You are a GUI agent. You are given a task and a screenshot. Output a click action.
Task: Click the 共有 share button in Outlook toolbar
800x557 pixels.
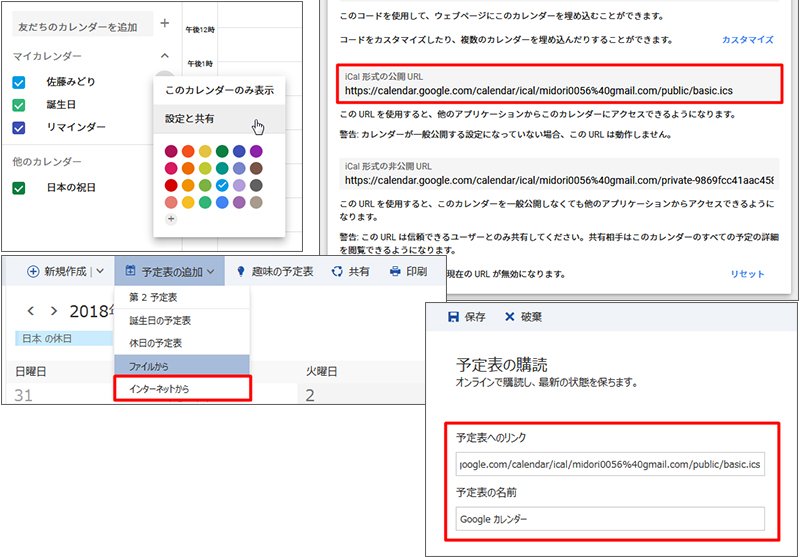point(350,271)
